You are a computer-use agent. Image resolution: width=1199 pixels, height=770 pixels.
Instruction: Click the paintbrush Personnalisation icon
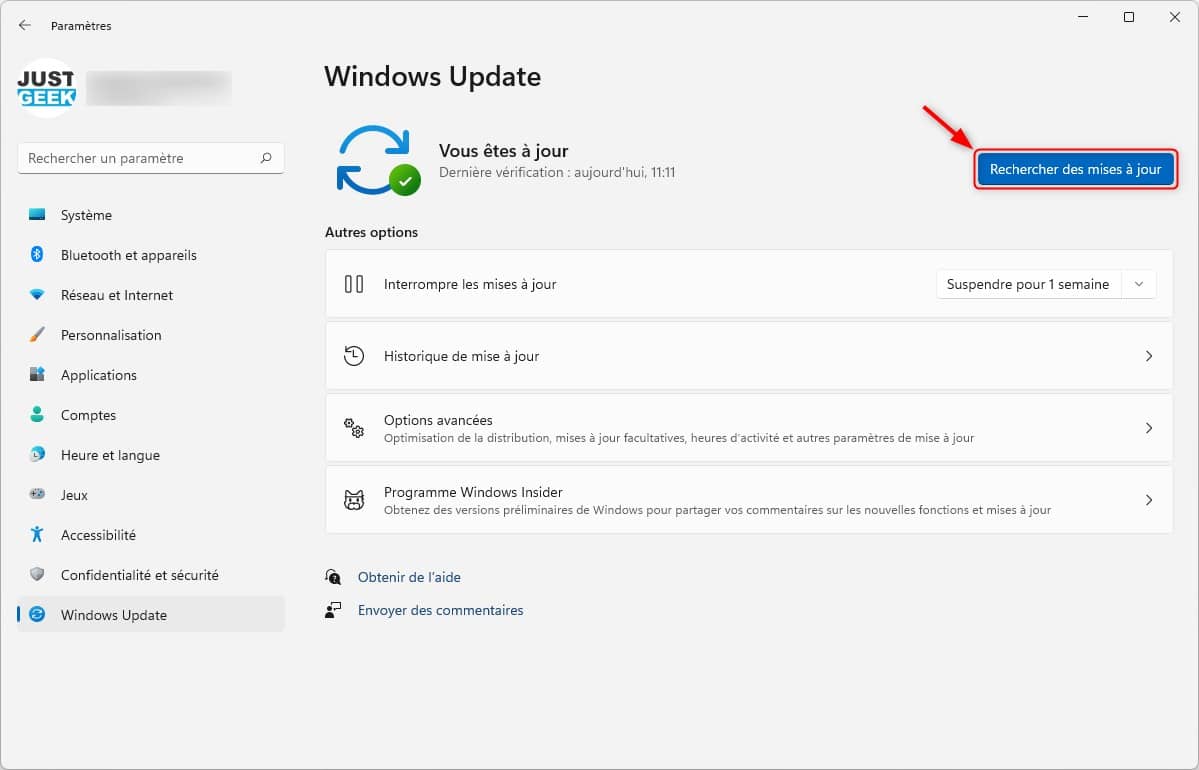click(37, 334)
